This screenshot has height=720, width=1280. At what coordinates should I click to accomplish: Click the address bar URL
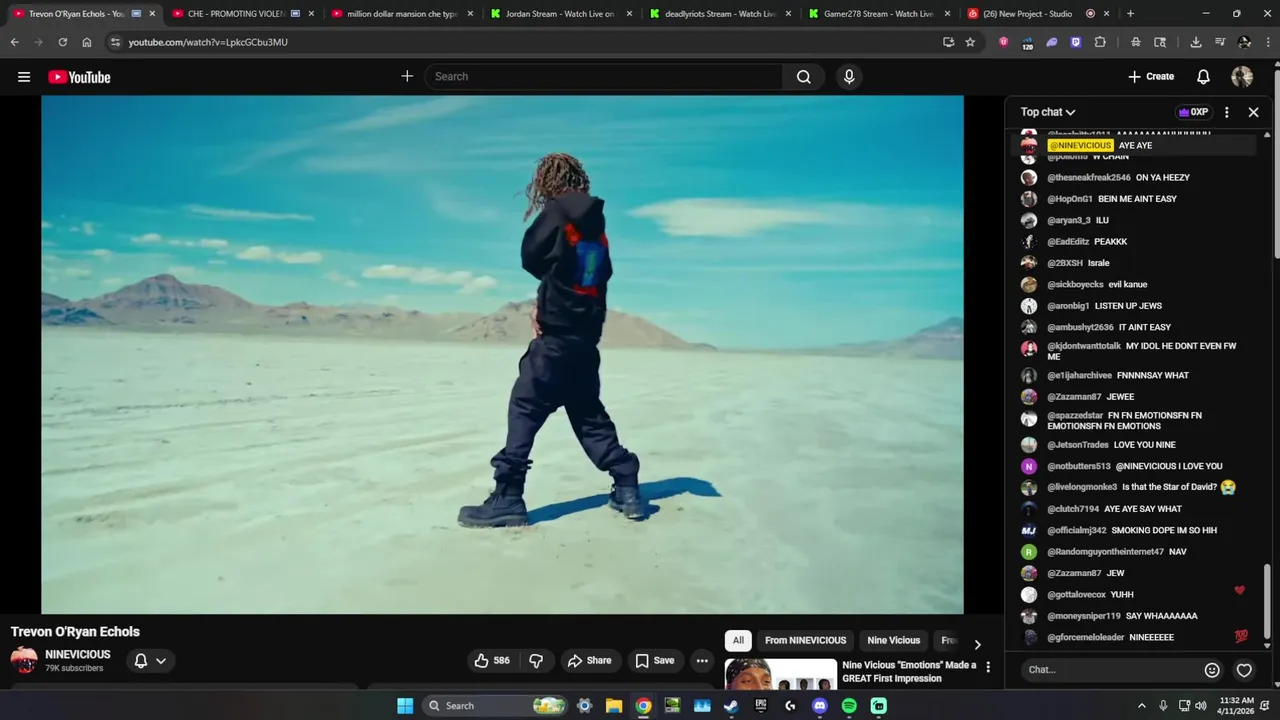click(208, 42)
